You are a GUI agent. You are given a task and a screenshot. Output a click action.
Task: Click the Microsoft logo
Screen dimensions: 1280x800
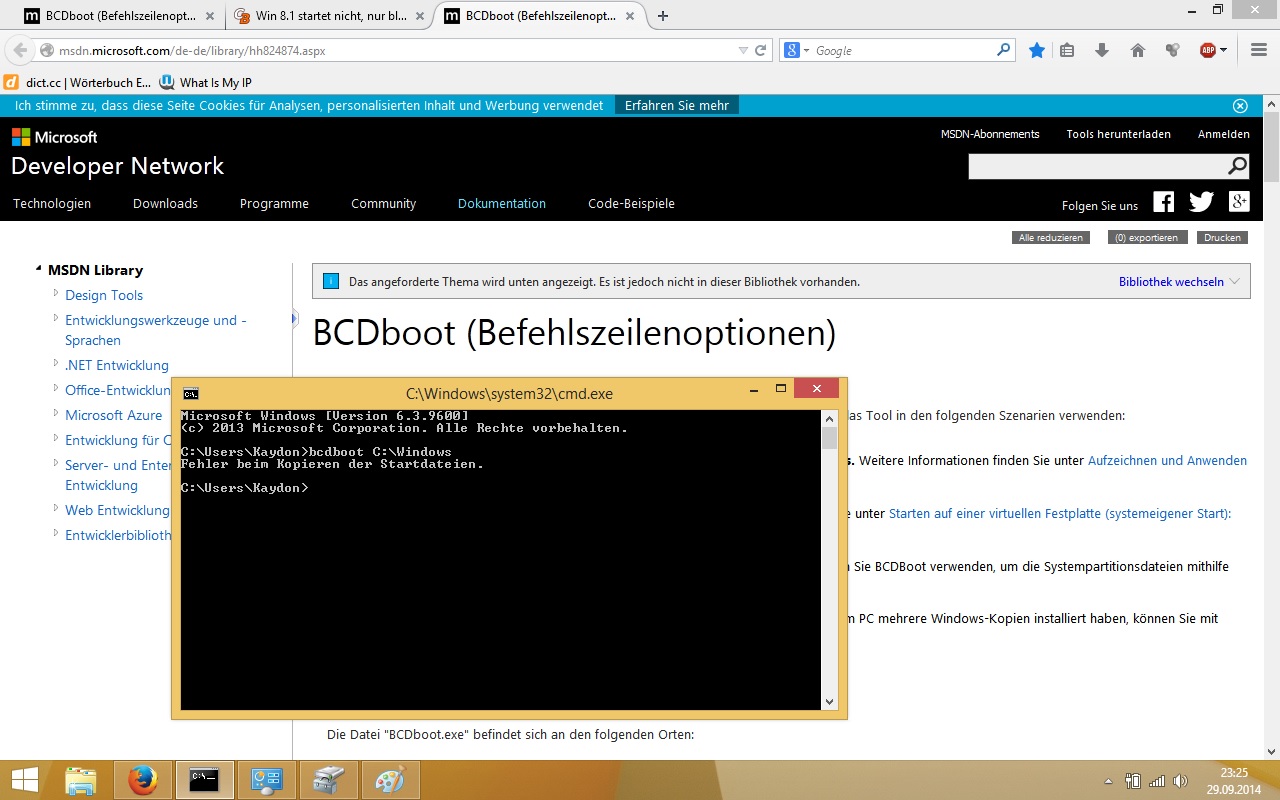55,137
